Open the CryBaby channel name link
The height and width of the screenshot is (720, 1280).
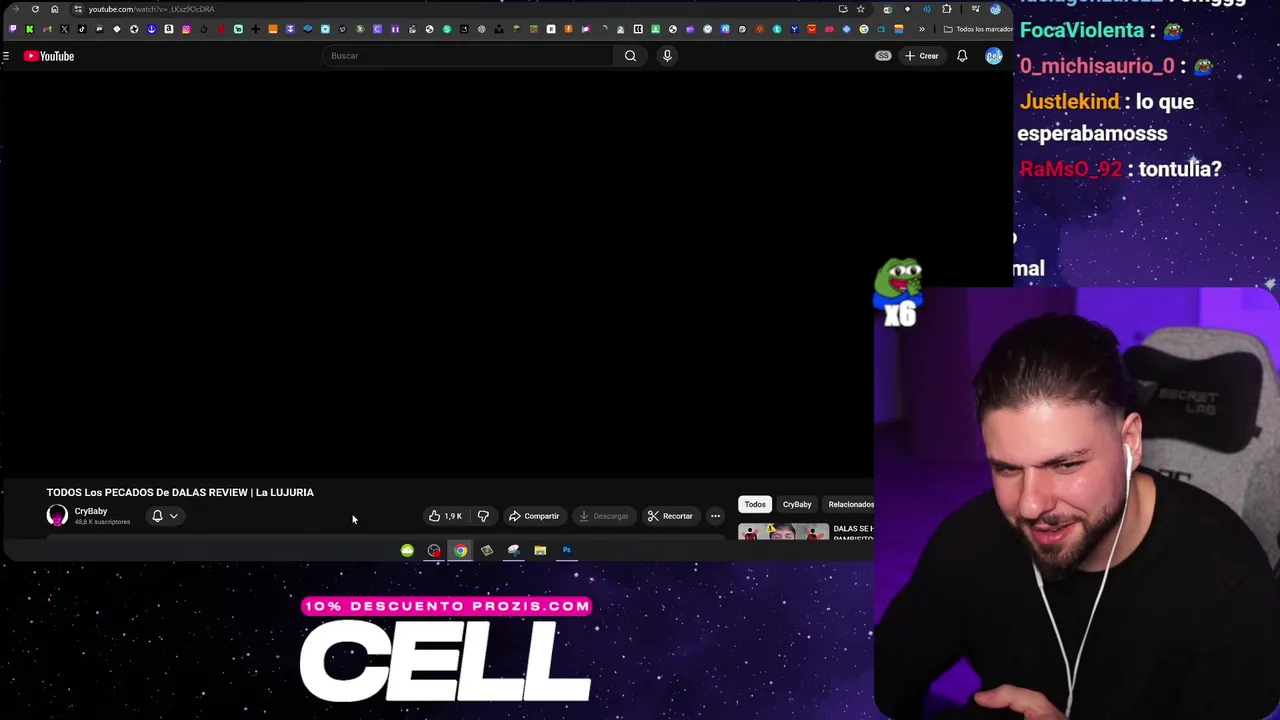[91, 511]
